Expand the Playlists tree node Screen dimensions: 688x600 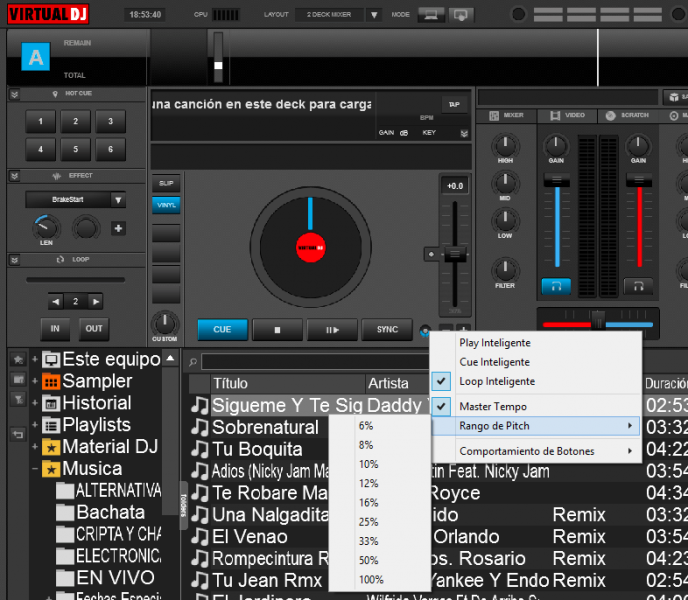35,424
